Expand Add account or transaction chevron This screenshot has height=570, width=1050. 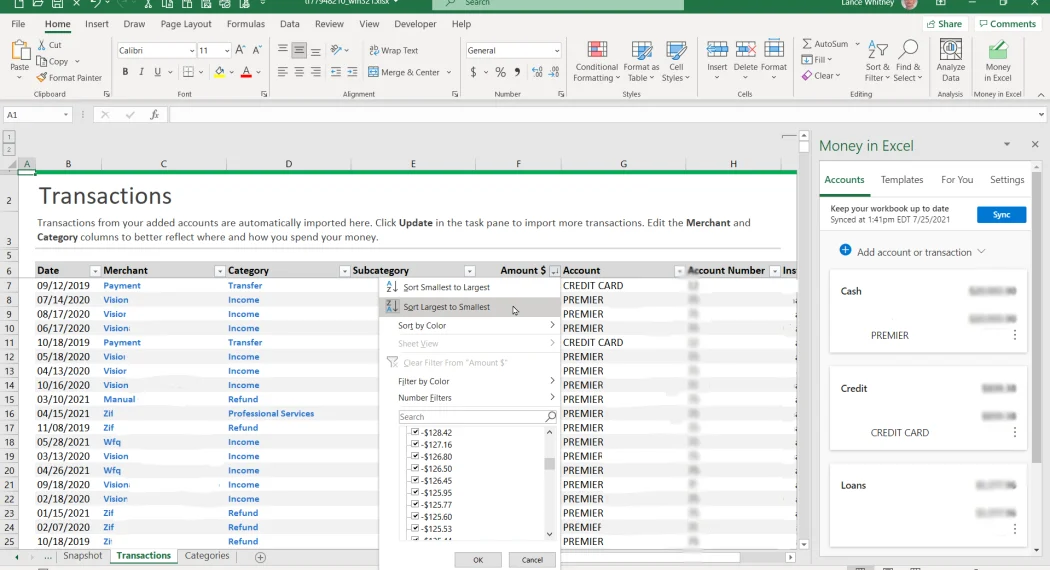coord(981,251)
